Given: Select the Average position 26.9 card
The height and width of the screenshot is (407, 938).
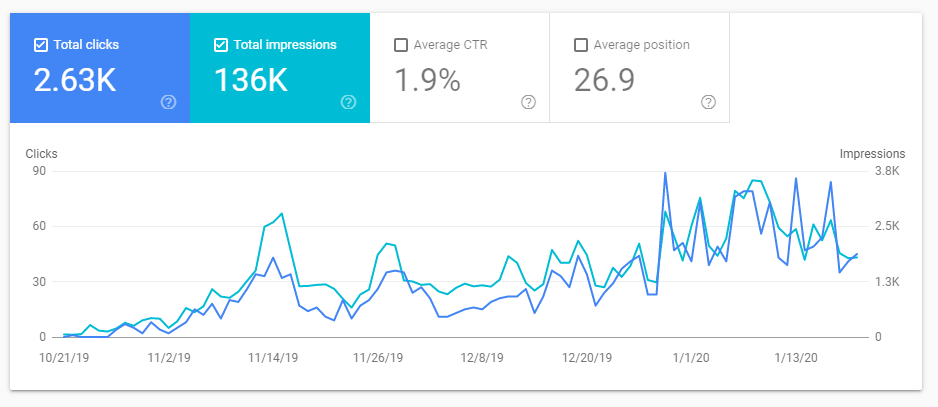Looking at the screenshot, I should point(639,68).
